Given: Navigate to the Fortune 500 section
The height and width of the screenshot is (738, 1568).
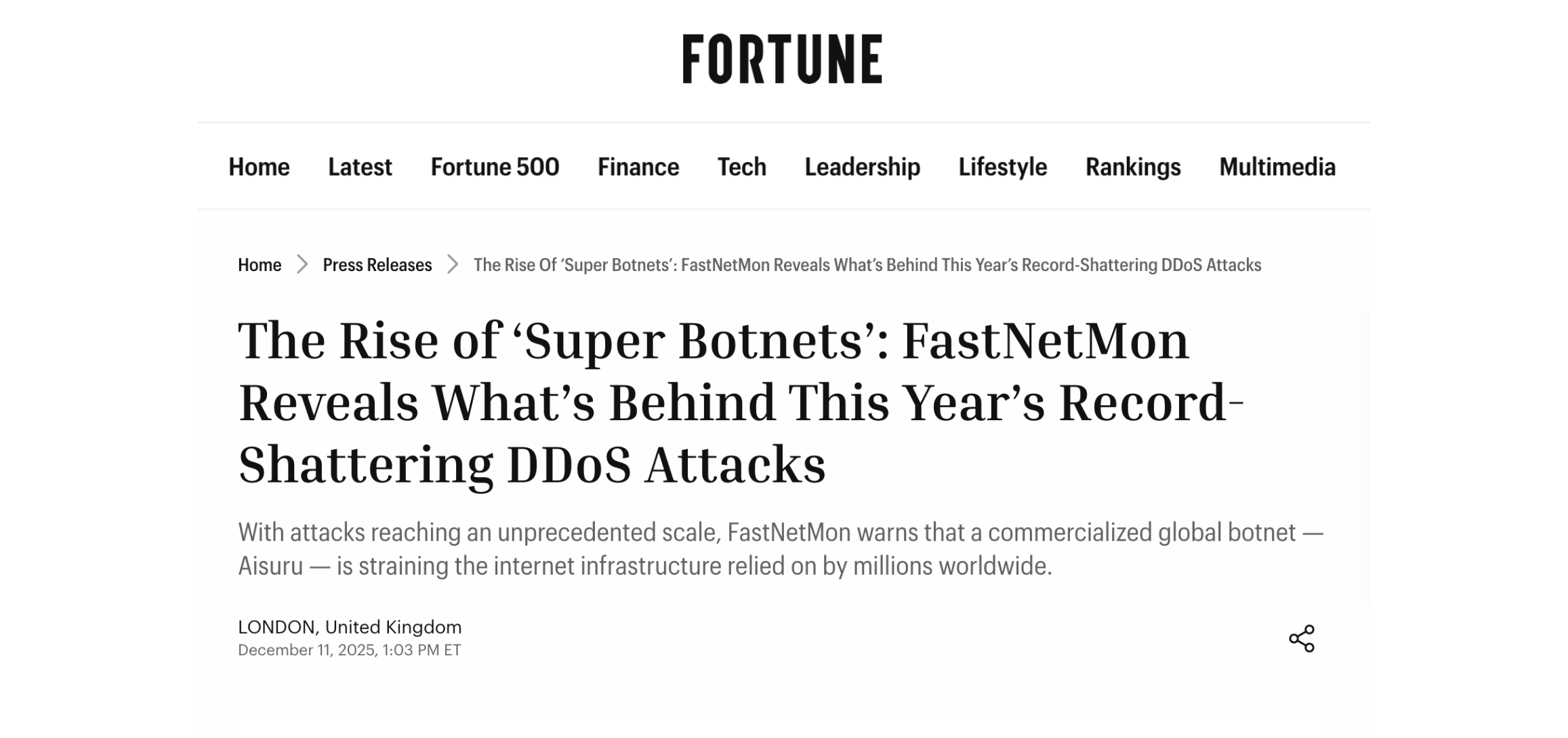Looking at the screenshot, I should pyautogui.click(x=495, y=167).
